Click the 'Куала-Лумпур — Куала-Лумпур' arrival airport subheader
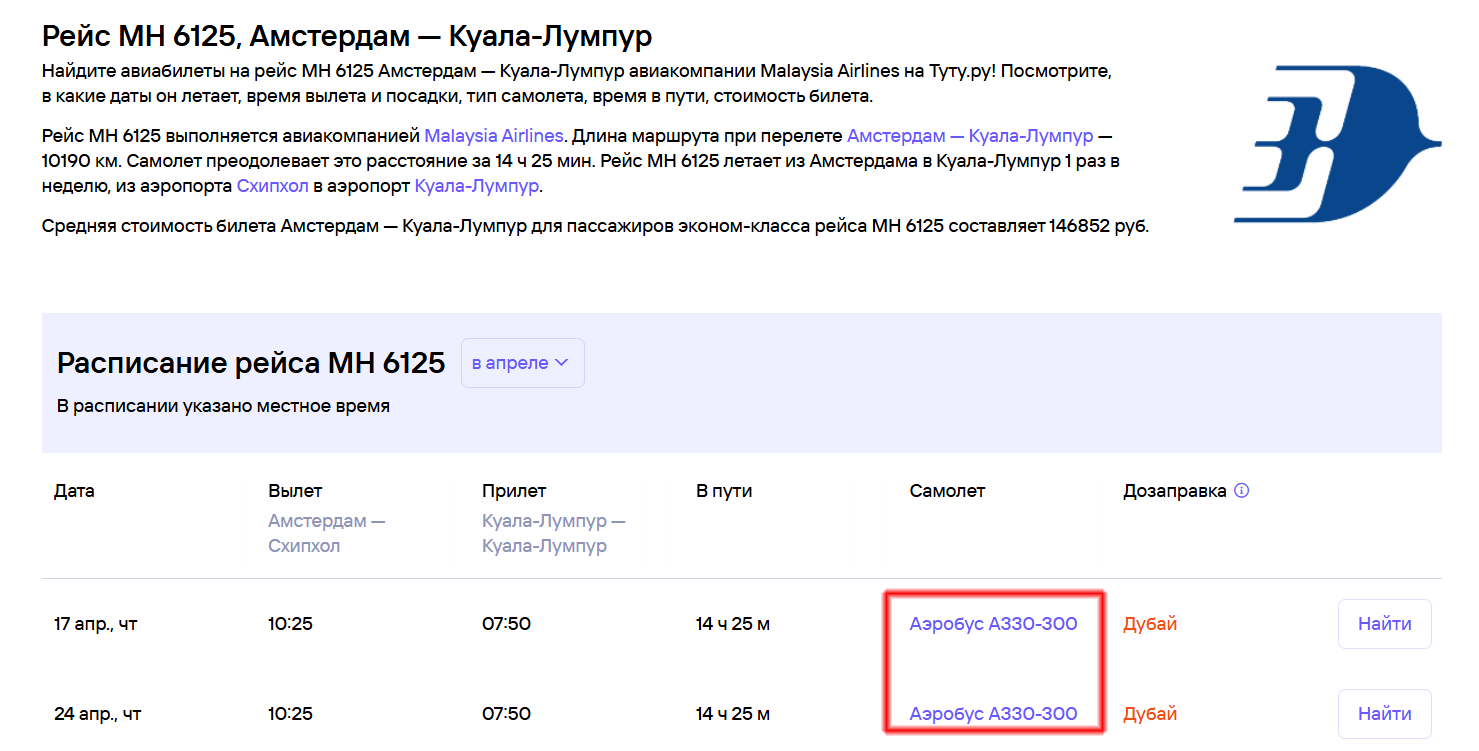The image size is (1479, 751). pyautogui.click(x=554, y=534)
